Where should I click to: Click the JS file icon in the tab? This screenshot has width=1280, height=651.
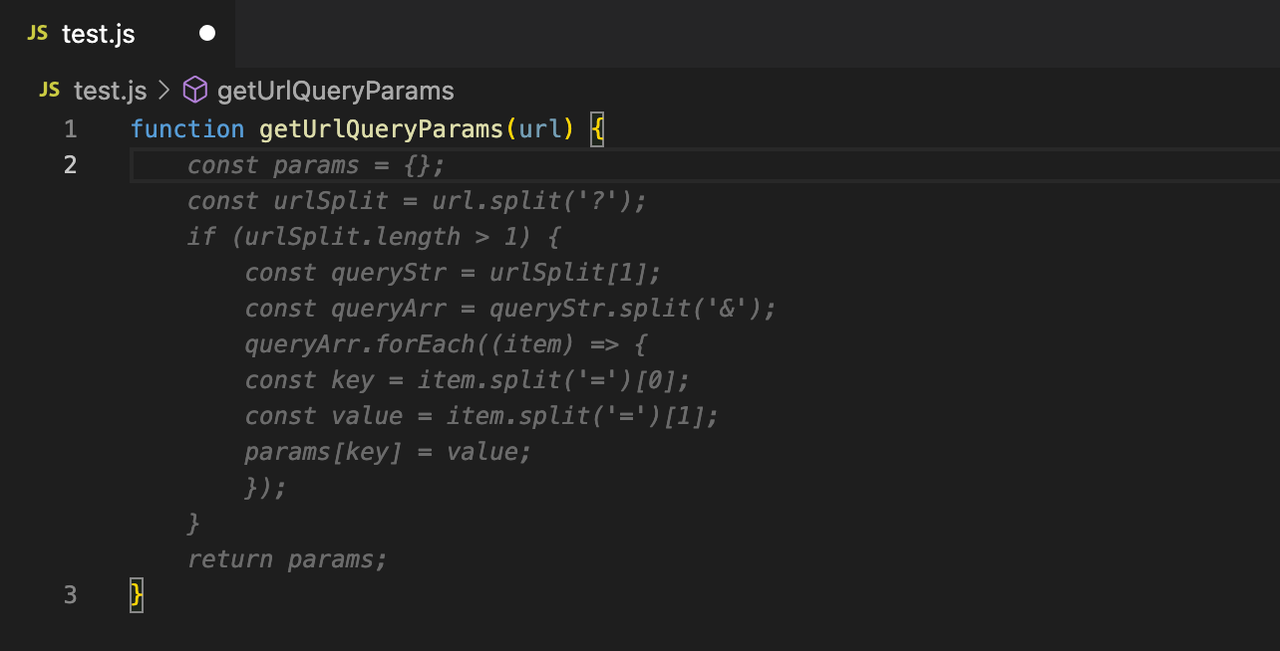(x=37, y=33)
